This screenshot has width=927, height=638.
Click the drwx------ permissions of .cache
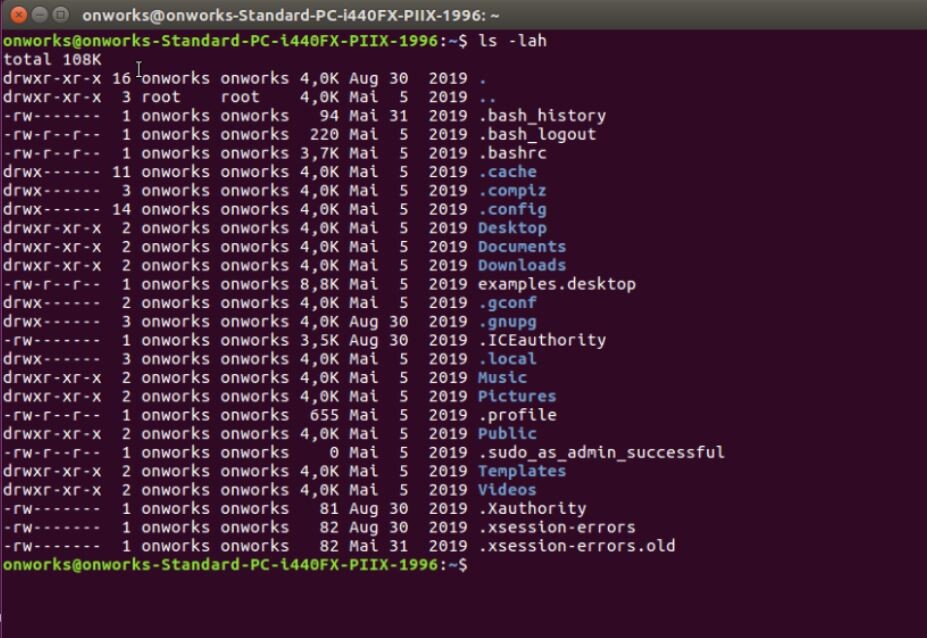tap(52, 172)
